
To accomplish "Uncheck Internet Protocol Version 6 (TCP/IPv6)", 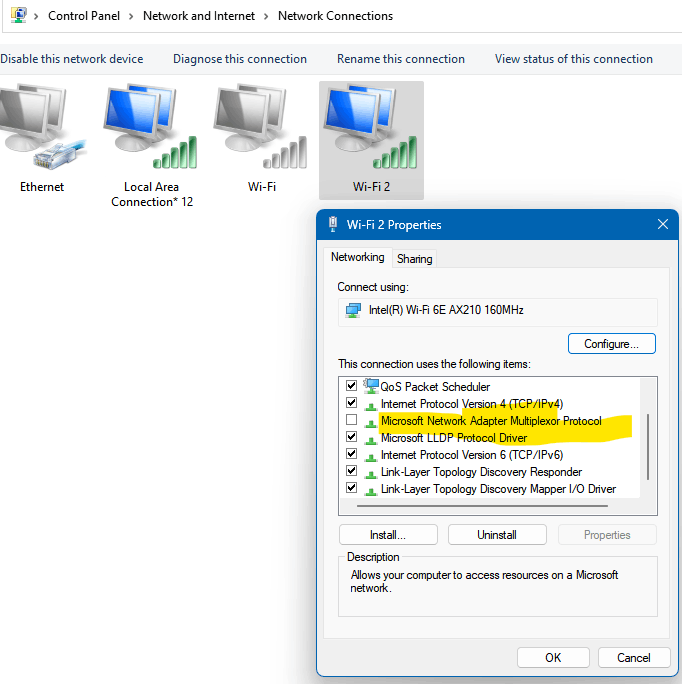I will click(x=351, y=453).
